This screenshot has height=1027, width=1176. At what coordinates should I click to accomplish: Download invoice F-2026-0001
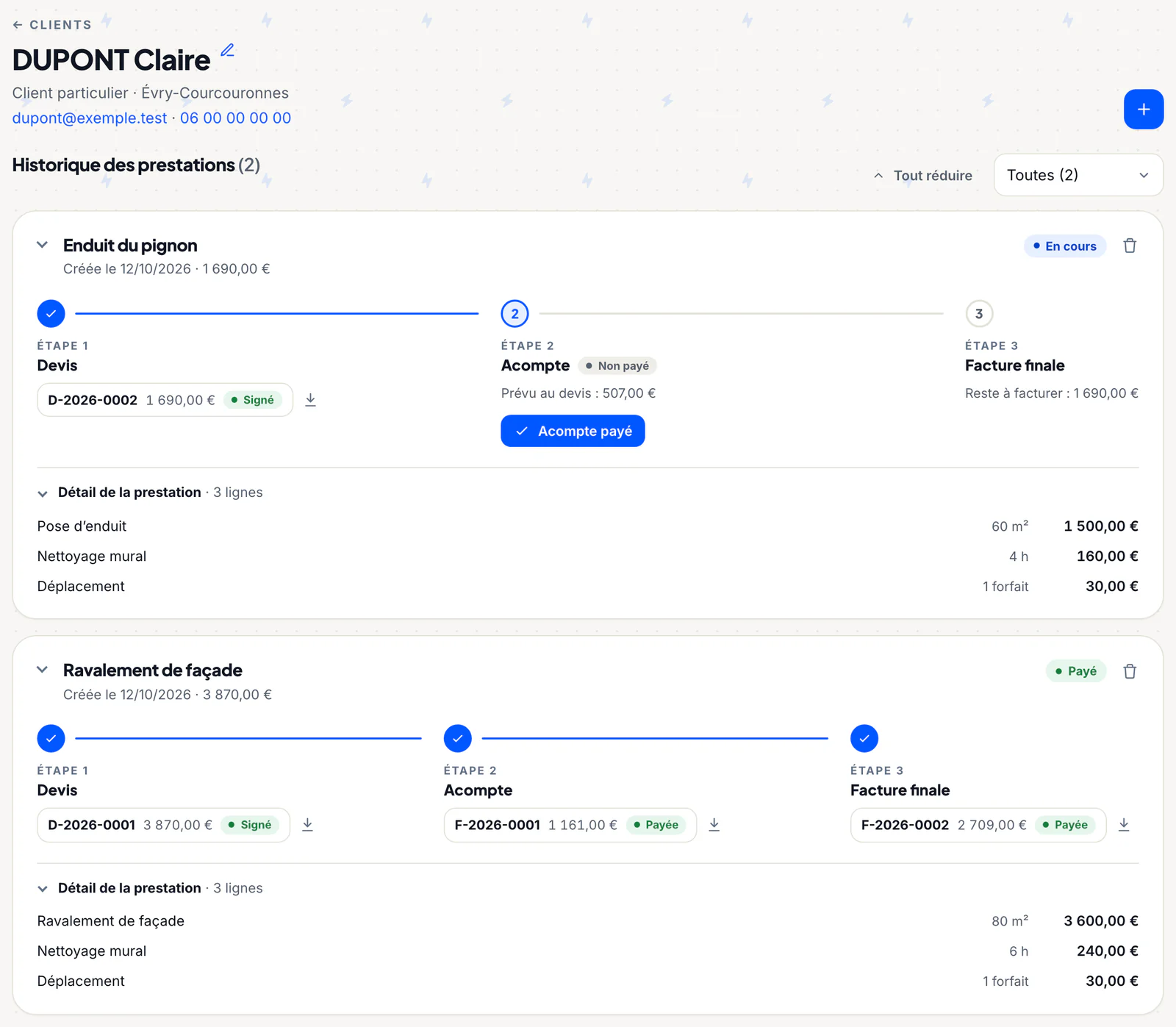[714, 825]
